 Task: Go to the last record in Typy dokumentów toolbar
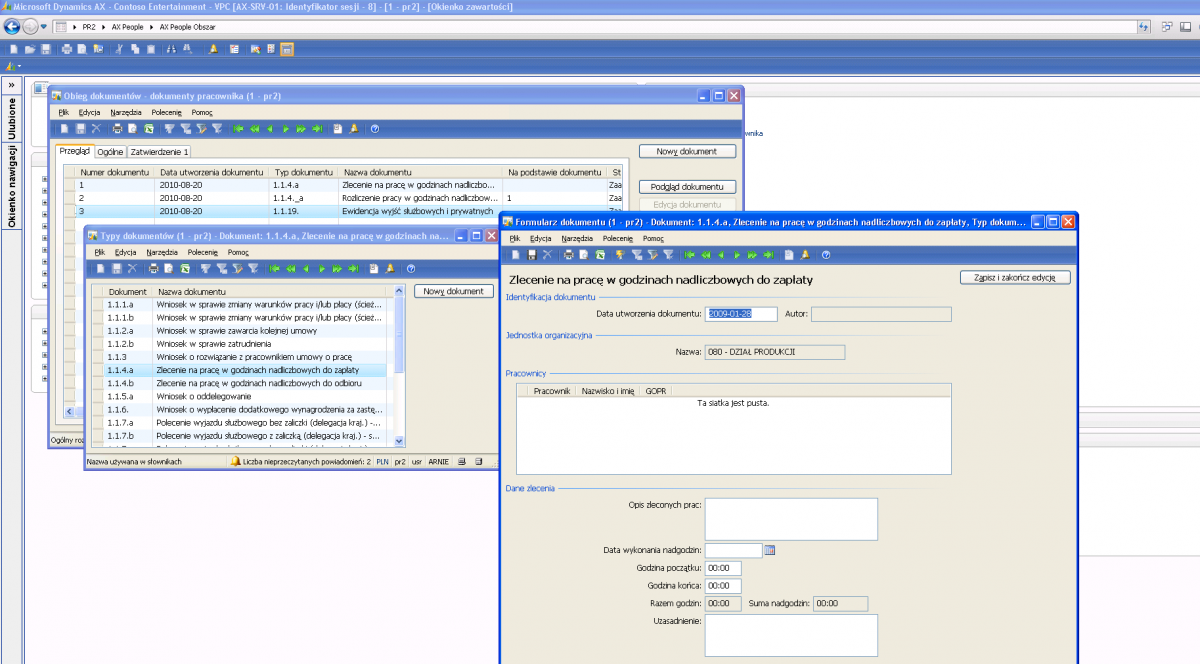[353, 268]
